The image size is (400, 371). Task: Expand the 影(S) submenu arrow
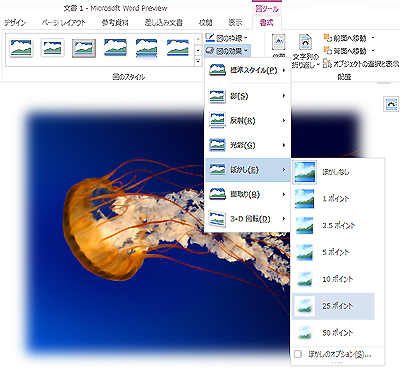click(284, 96)
